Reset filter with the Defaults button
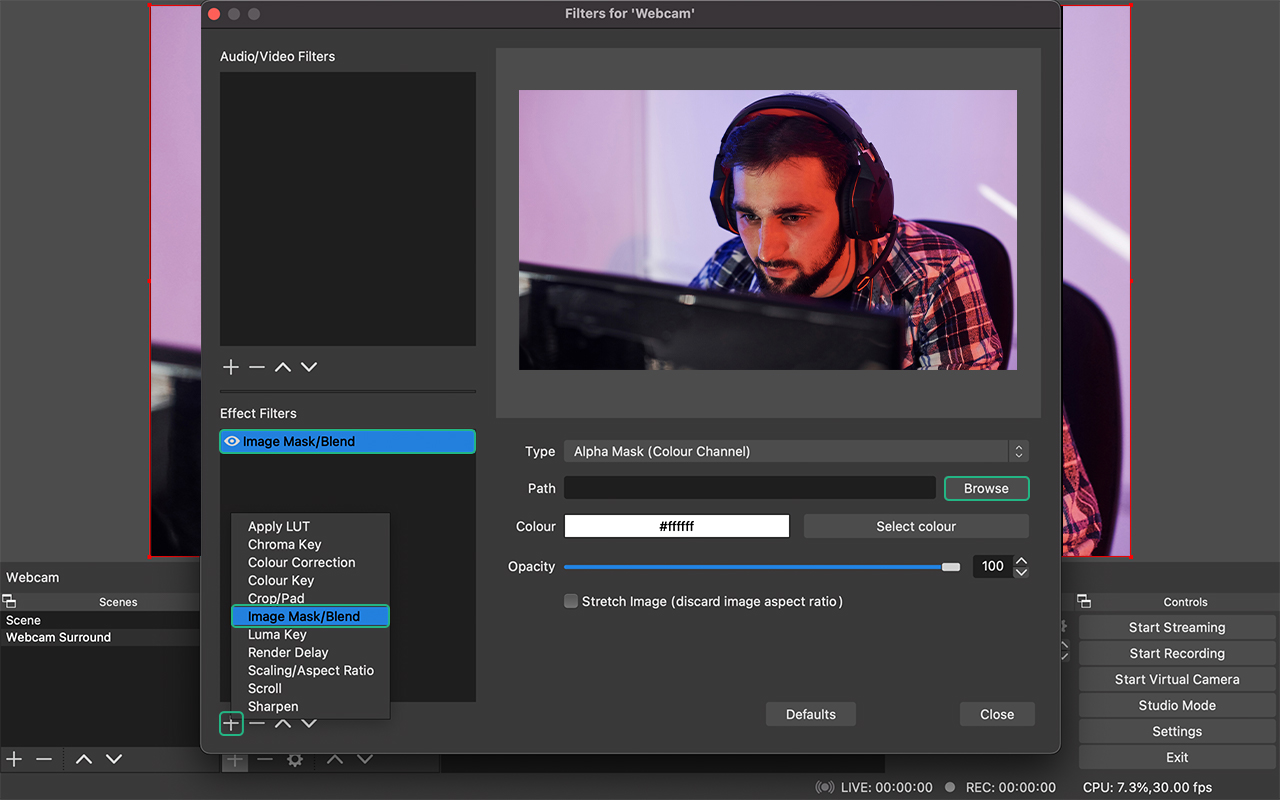This screenshot has width=1280, height=800. 811,714
